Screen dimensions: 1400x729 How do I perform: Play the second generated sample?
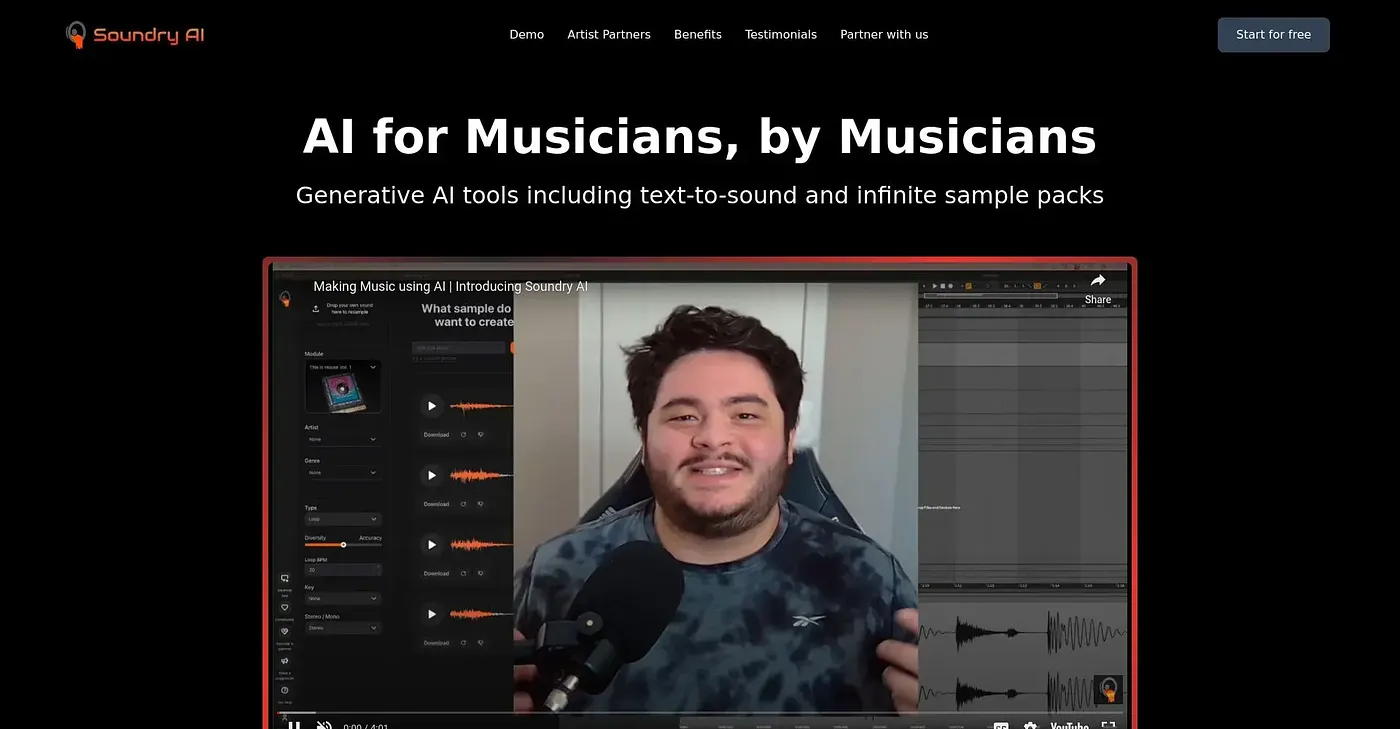point(431,475)
